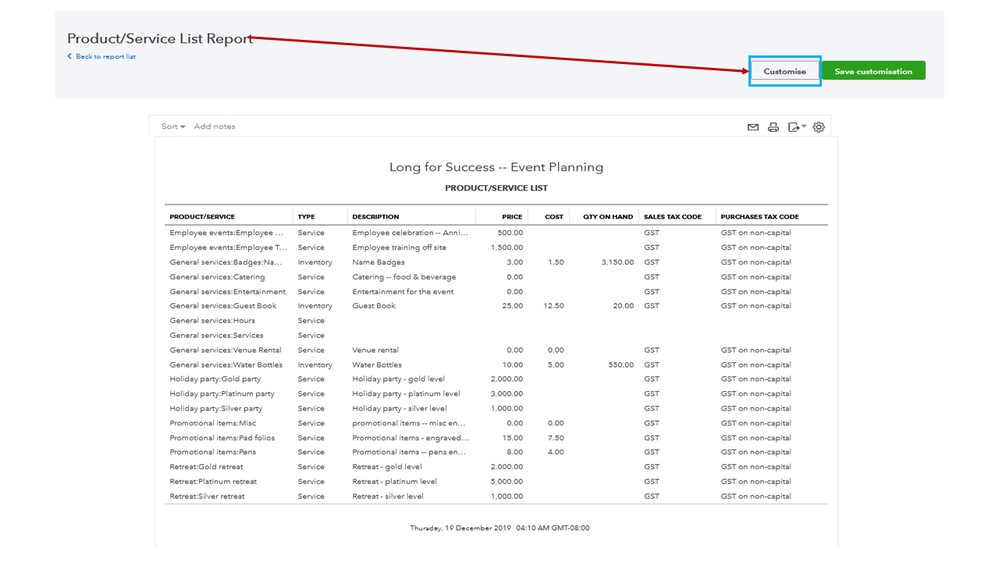Open report settings gear icon
Image resolution: width=999 pixels, height=562 pixels.
819,127
